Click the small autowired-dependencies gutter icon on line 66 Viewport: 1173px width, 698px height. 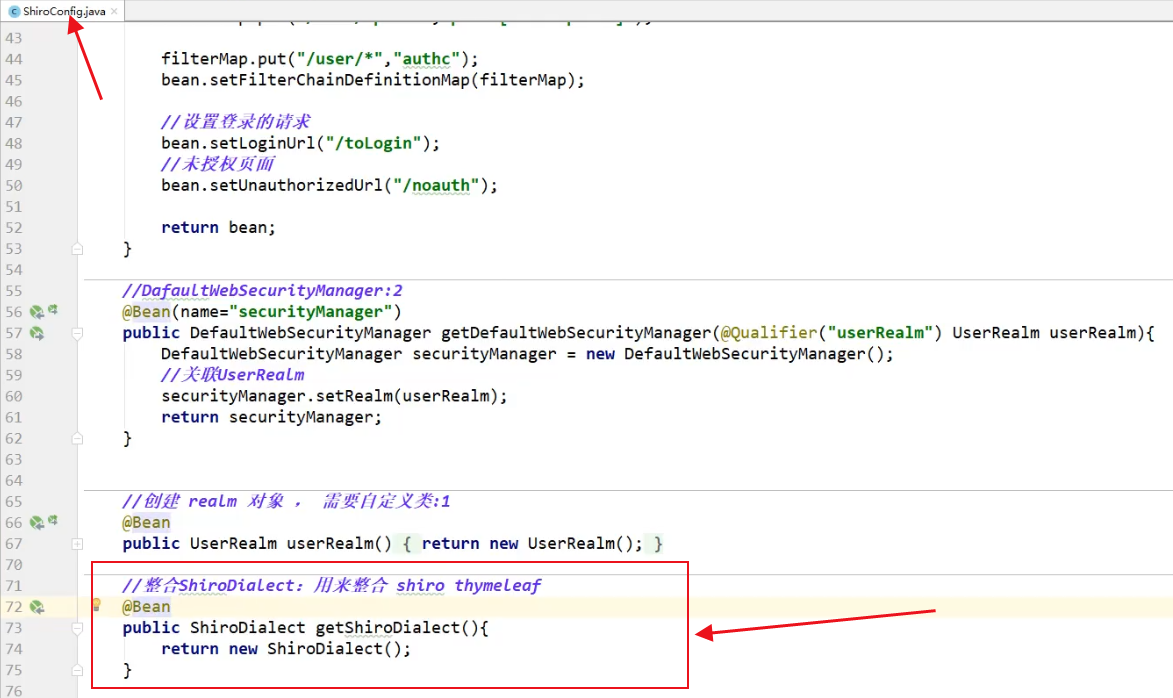click(53, 520)
